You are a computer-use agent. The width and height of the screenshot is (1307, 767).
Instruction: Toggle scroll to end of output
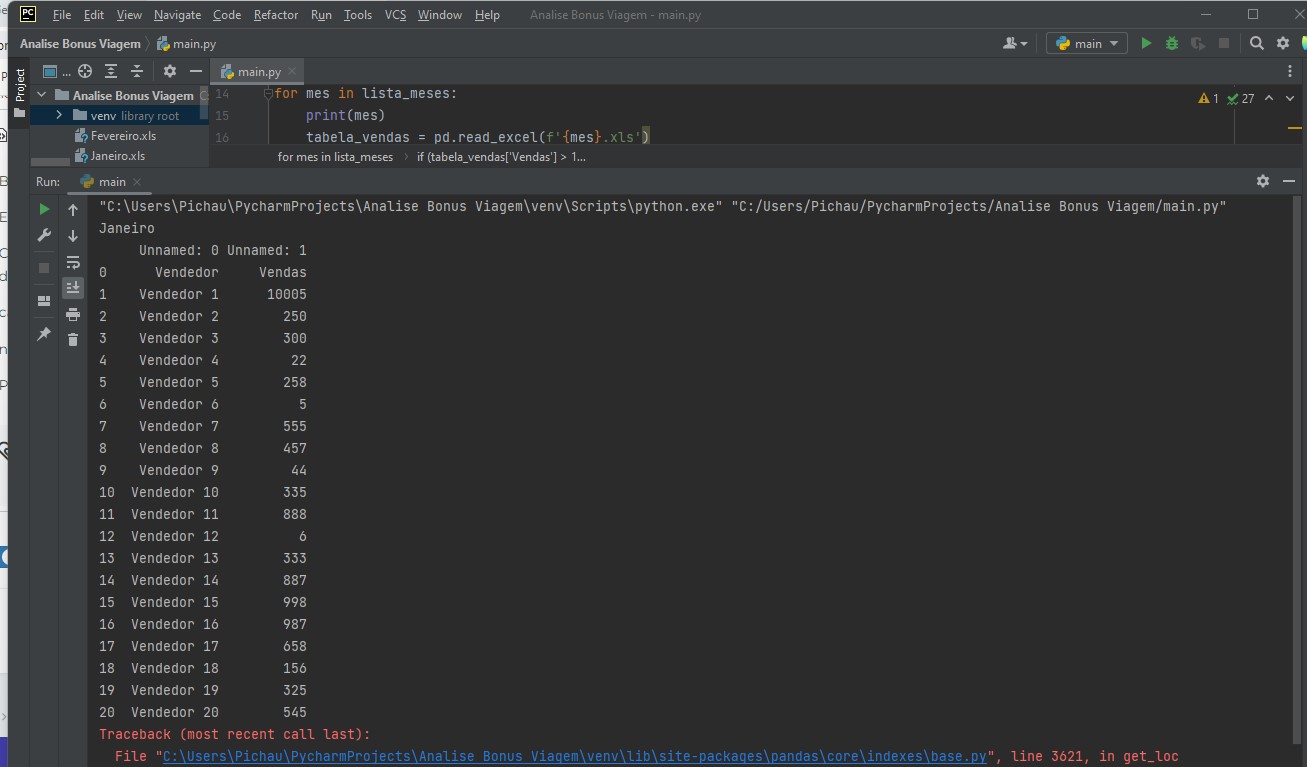point(73,288)
